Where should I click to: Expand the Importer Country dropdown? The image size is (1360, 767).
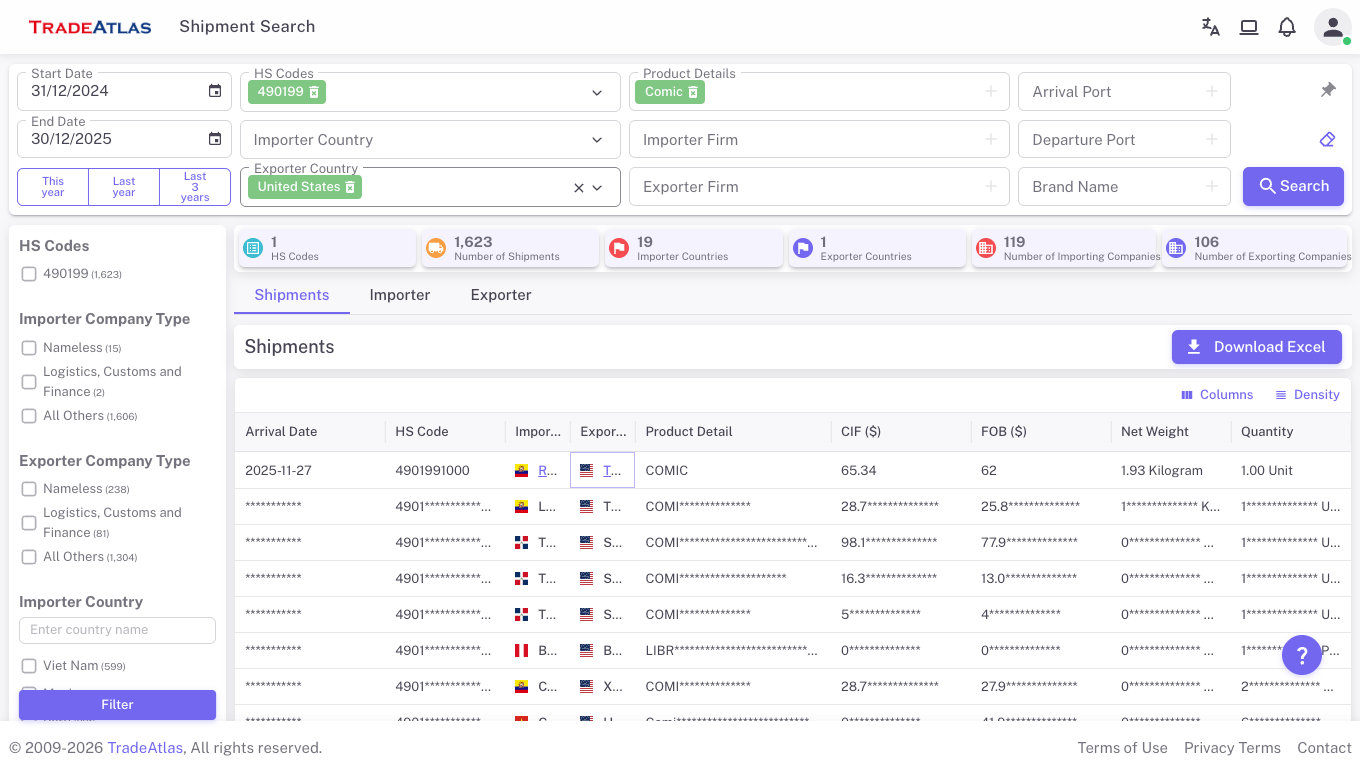[x=597, y=140]
